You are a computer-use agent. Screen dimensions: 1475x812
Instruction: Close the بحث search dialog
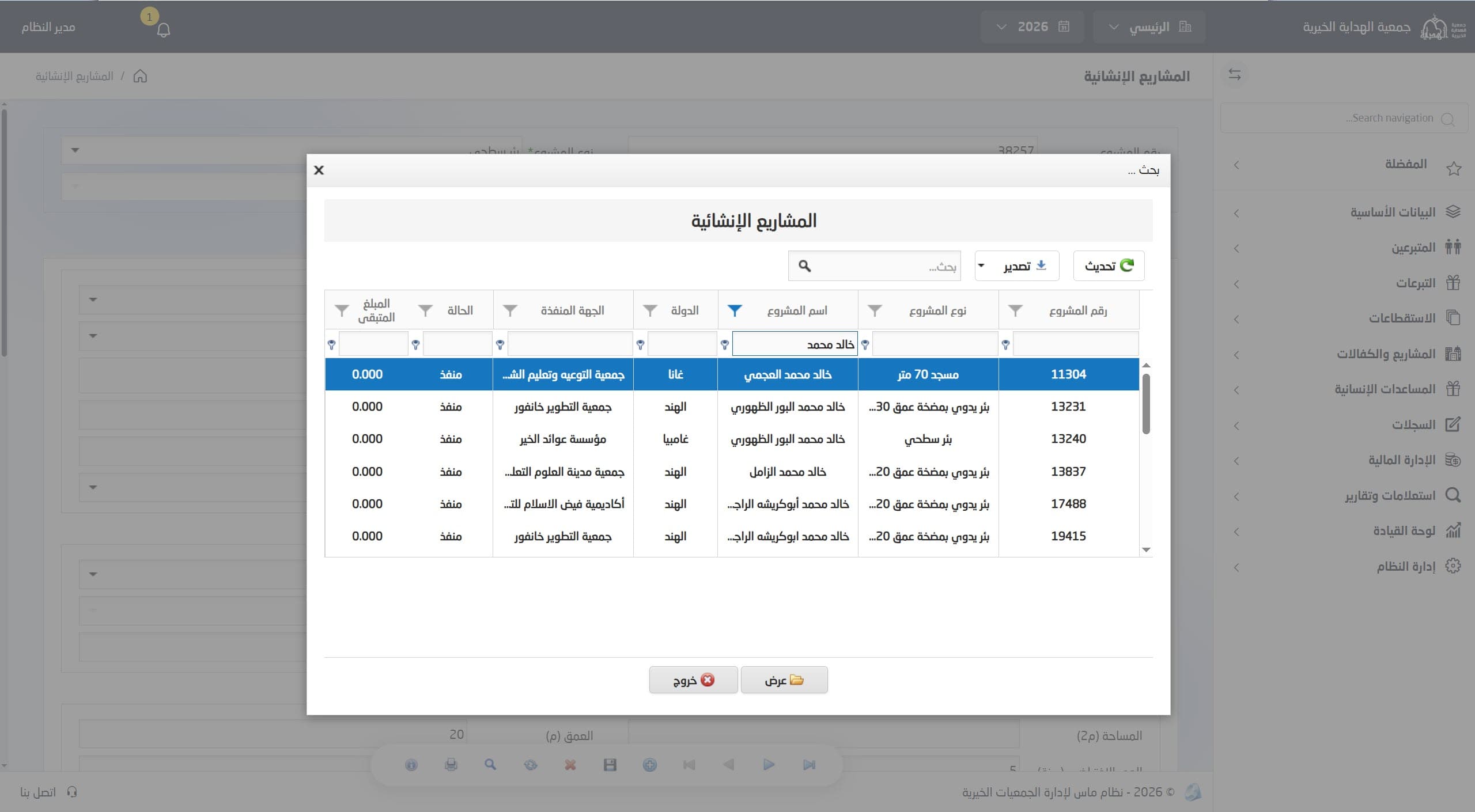(x=319, y=170)
